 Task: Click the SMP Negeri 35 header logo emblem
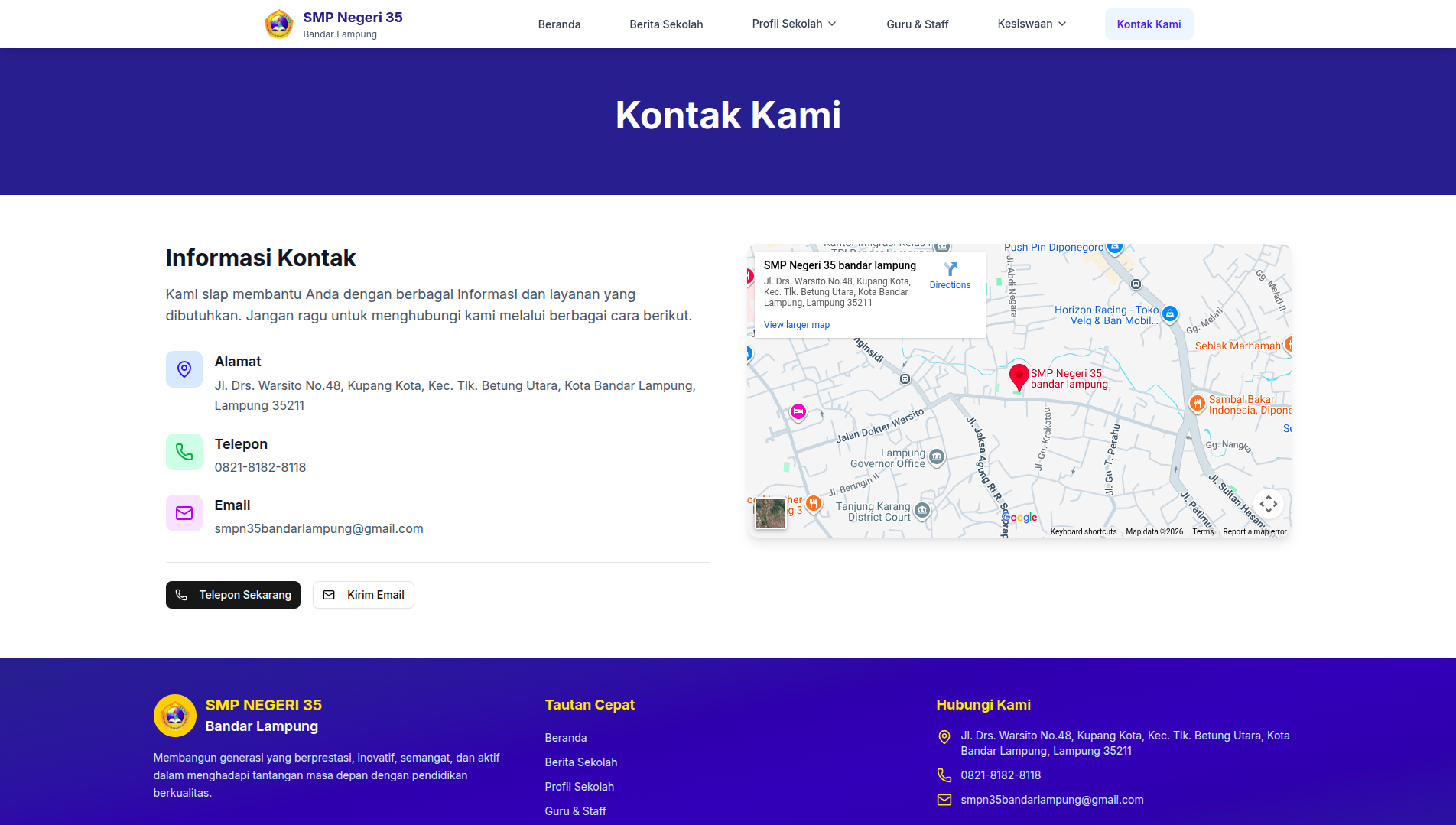(279, 24)
